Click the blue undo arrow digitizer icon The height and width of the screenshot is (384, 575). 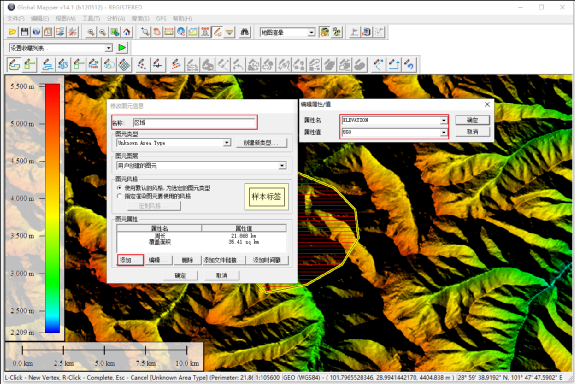coord(409,65)
